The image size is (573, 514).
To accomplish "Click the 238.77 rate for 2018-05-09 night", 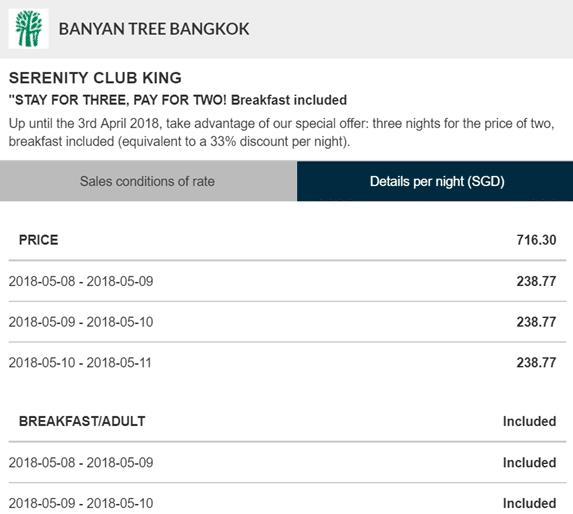I will tap(536, 322).
